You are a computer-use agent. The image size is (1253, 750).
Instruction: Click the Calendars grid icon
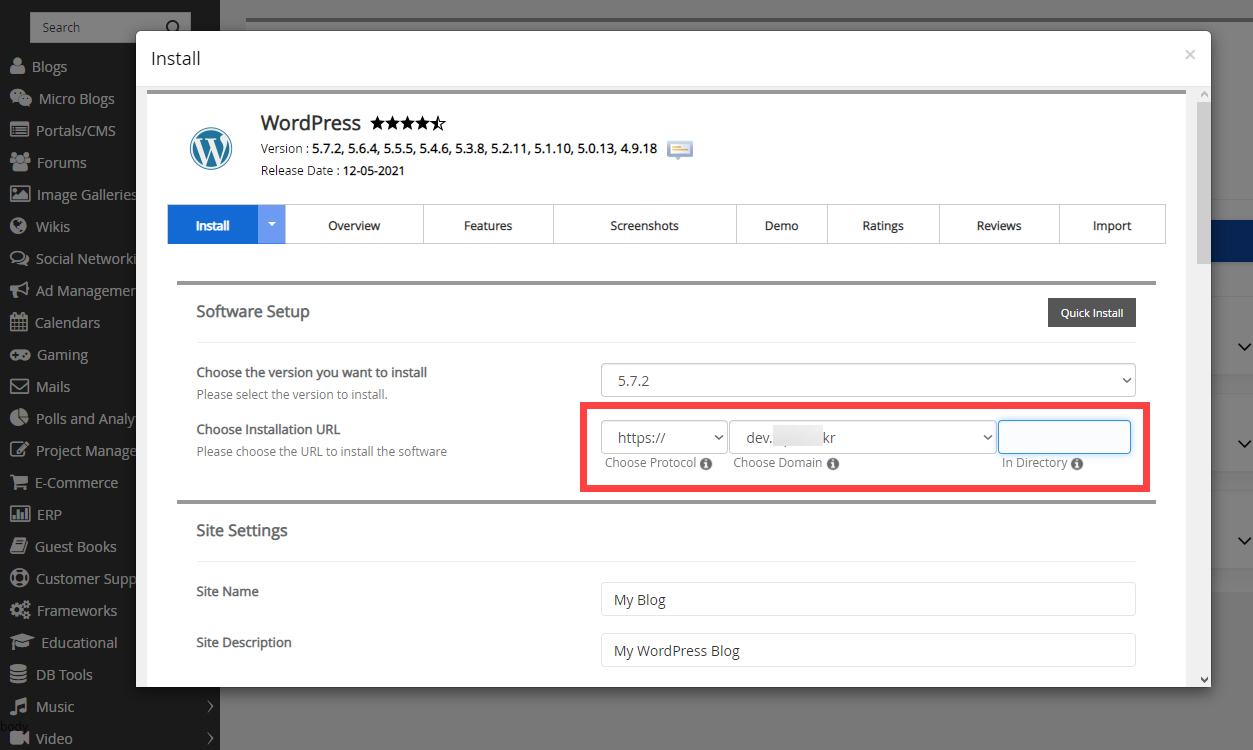click(x=18, y=322)
